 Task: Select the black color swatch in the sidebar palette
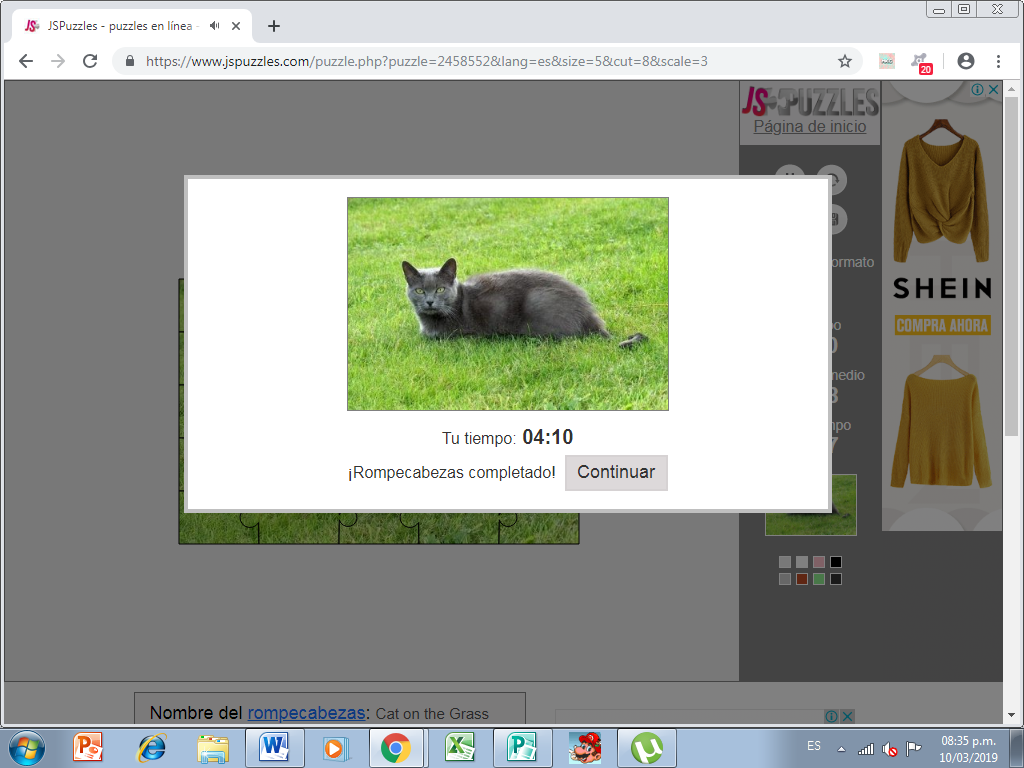click(x=836, y=562)
